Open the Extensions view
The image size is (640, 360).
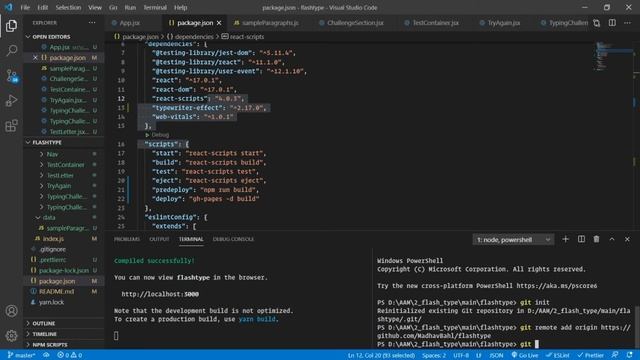pyautogui.click(x=11, y=125)
